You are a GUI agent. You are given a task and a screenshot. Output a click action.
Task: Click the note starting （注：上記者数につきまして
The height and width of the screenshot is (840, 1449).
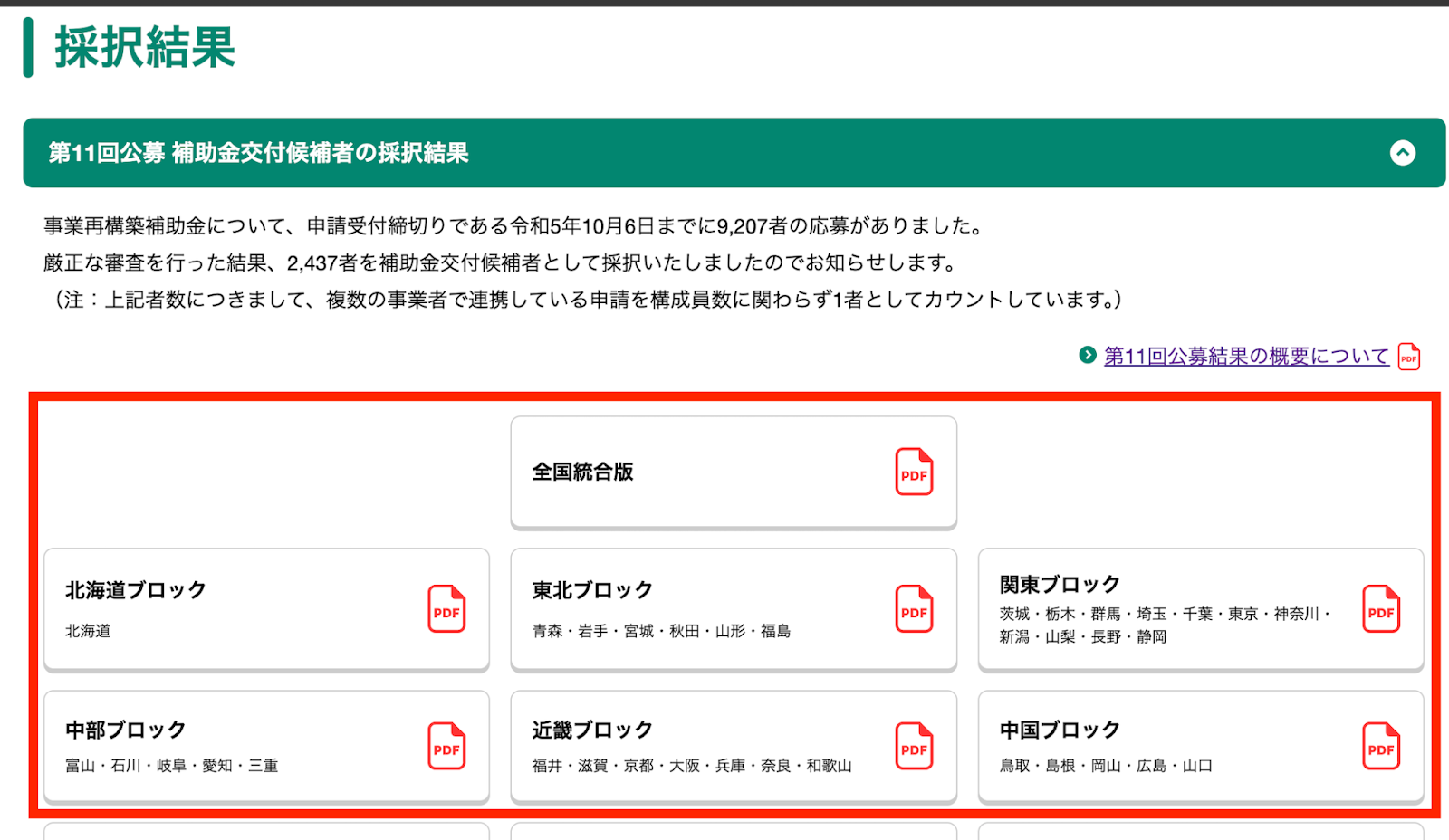pyautogui.click(x=587, y=300)
